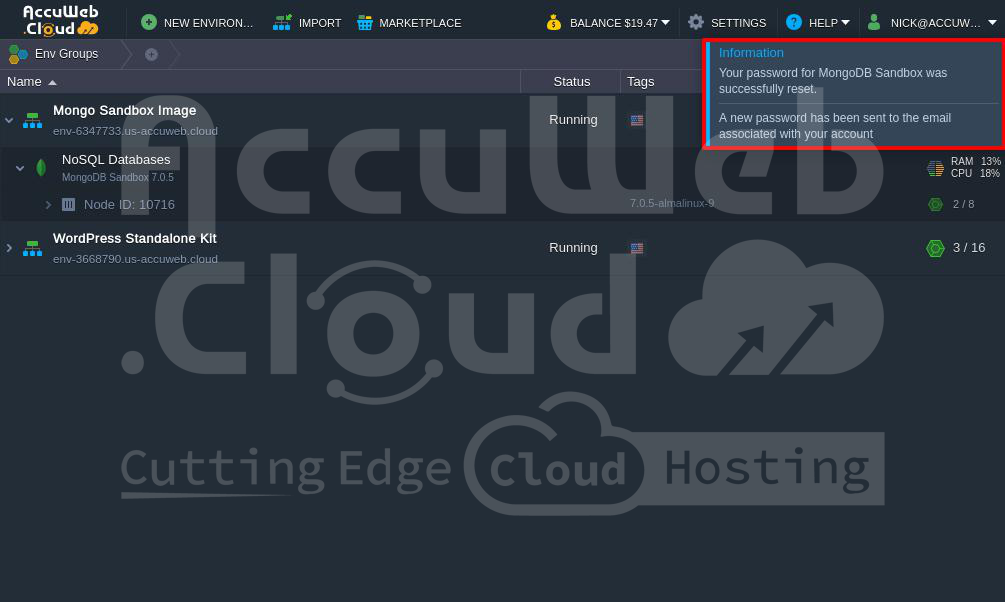Collapse the Mongo Sandbox Image environment
Screen dimensions: 1005x602
pos(9,120)
